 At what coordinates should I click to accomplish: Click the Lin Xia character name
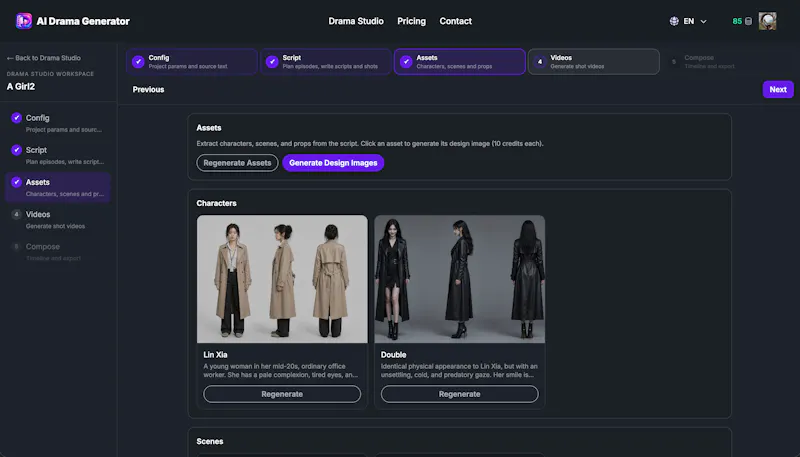tap(215, 354)
